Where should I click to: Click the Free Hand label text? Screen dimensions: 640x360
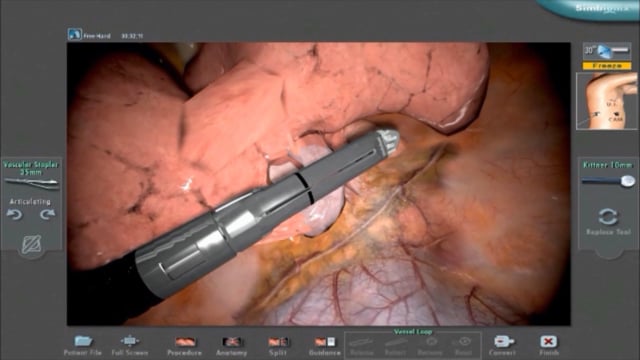(97, 36)
